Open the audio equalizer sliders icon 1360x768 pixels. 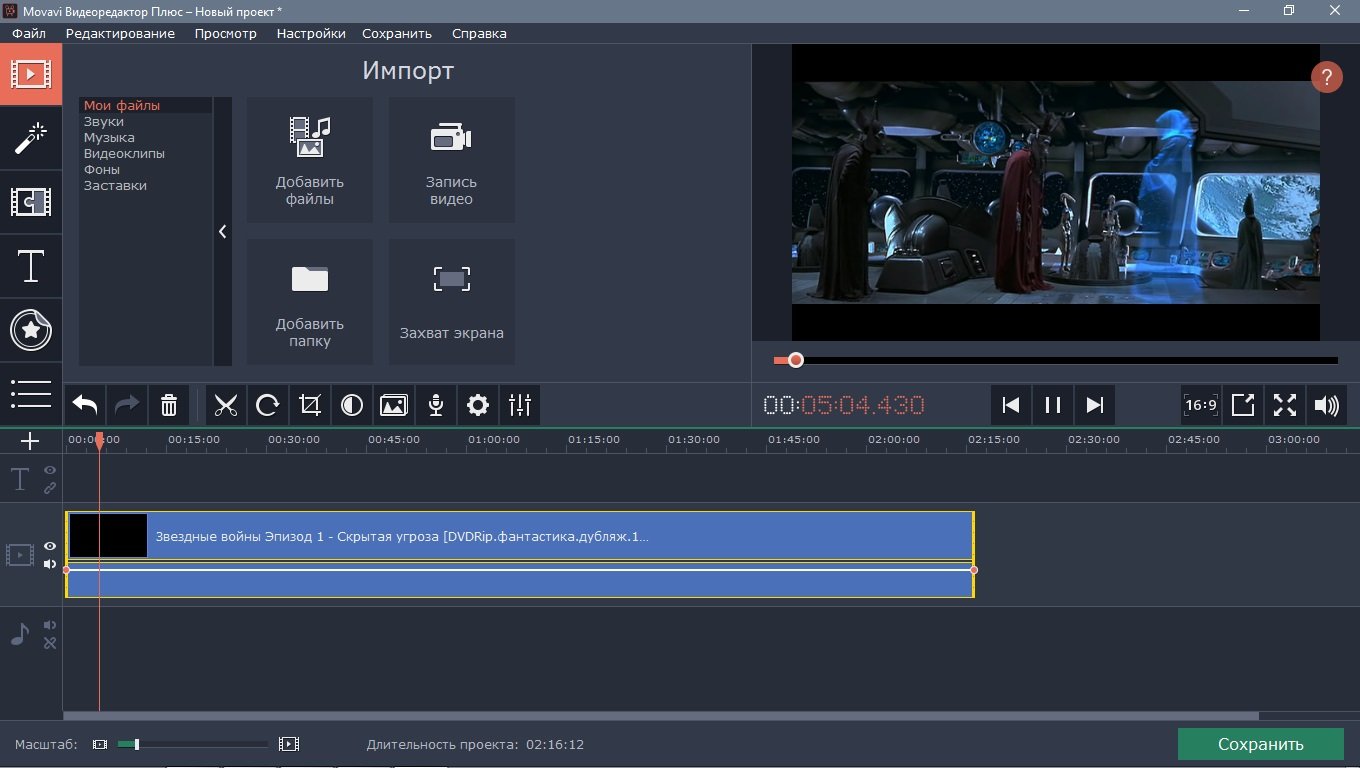tap(520, 405)
